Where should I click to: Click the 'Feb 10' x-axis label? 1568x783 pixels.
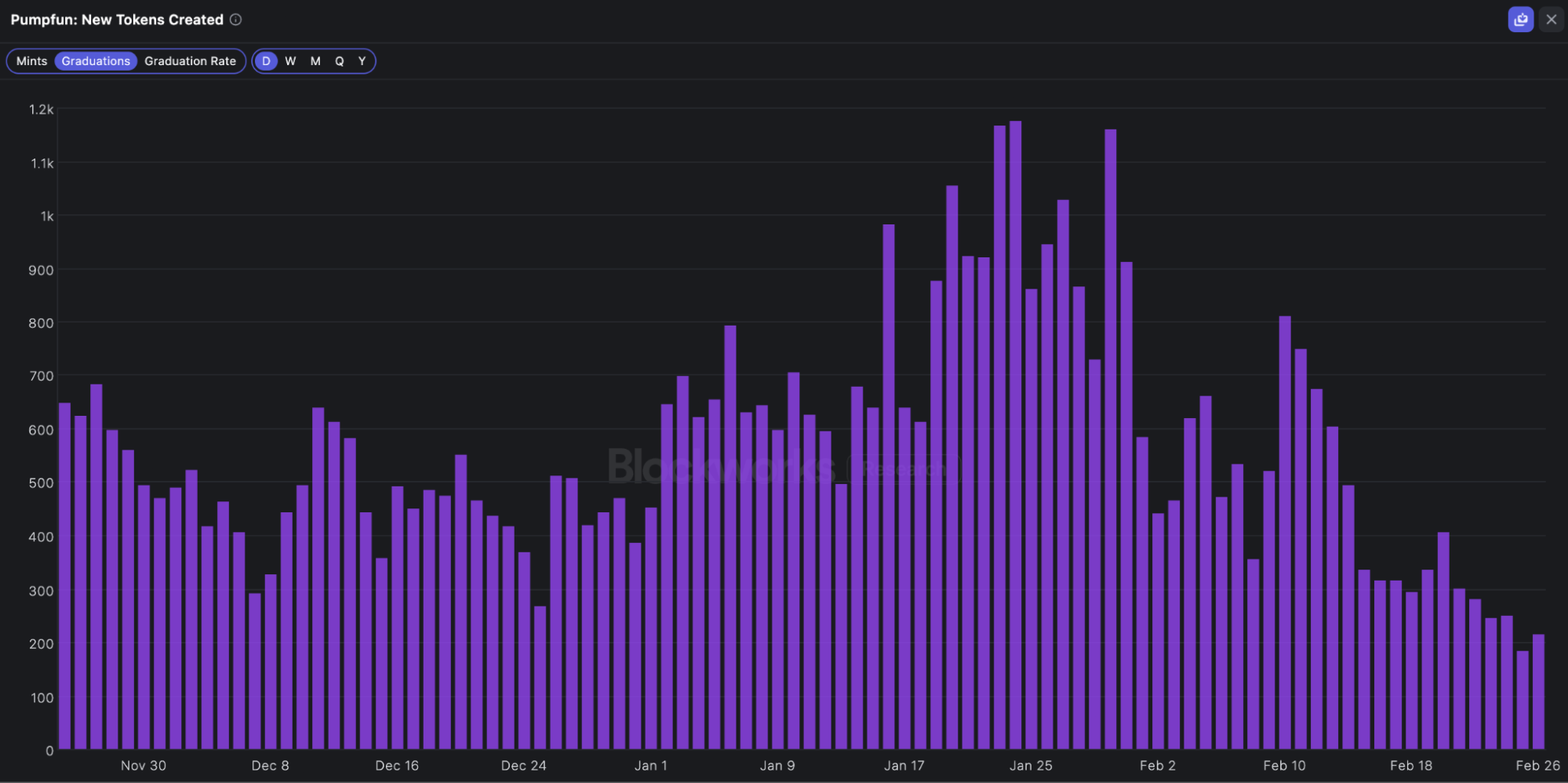[x=1285, y=766]
